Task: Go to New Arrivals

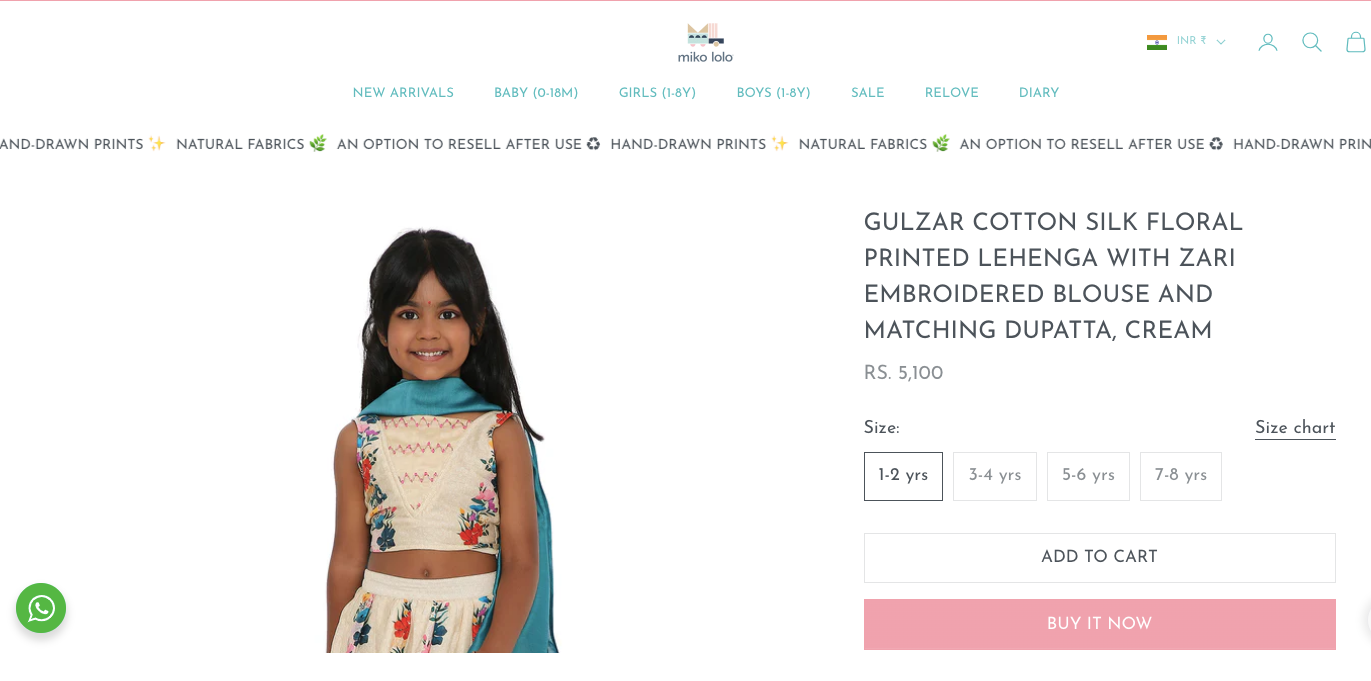Action: coord(403,93)
